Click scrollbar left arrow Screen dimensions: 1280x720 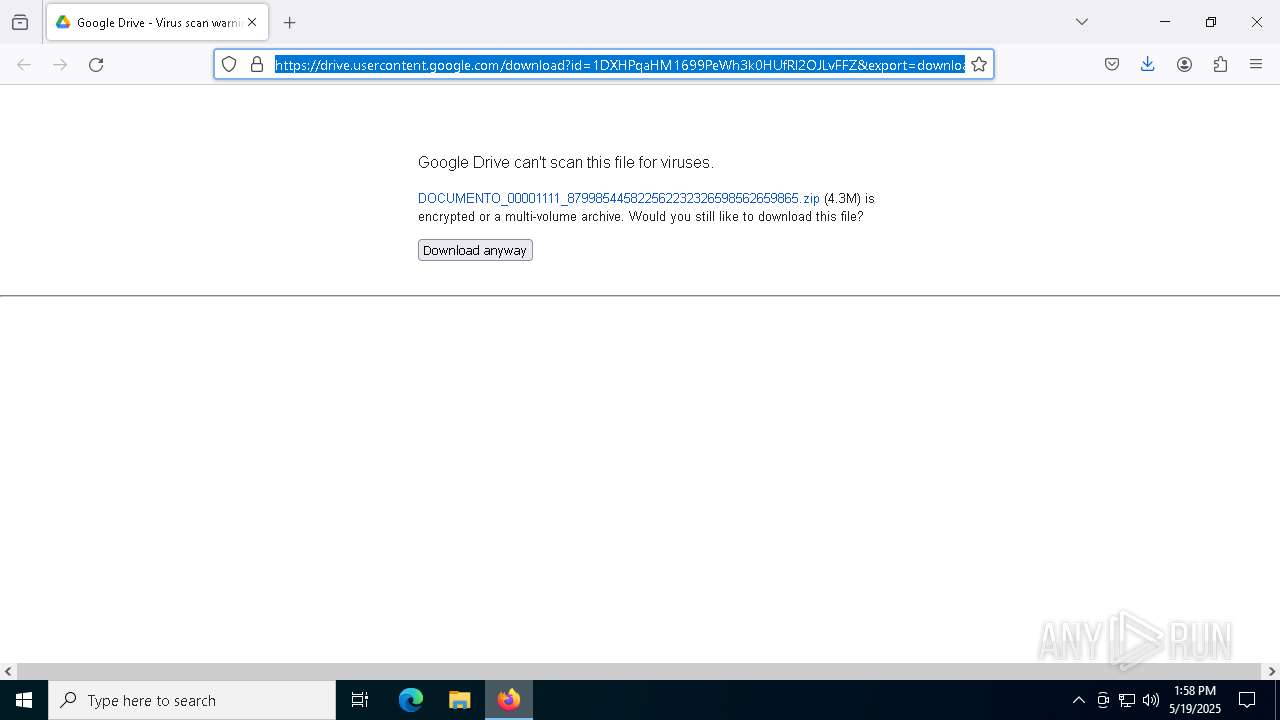click(8, 671)
